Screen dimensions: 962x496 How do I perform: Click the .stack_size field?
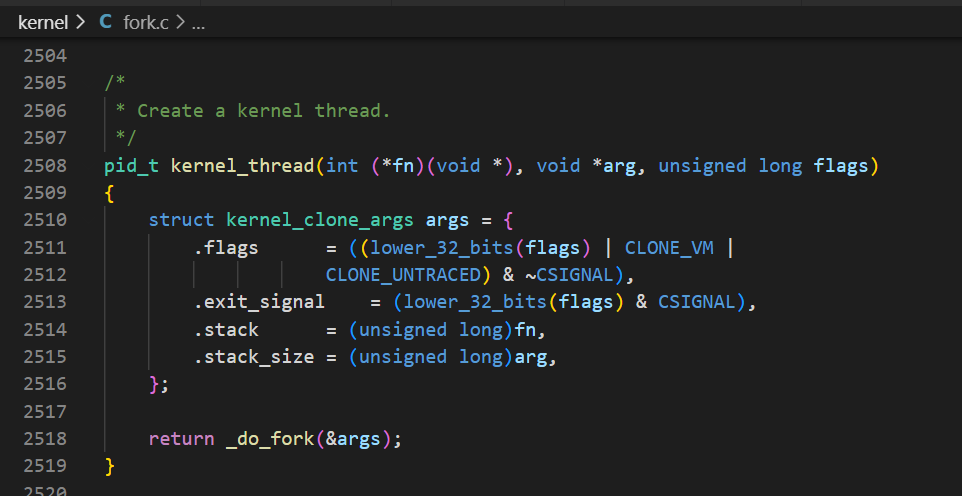[253, 357]
